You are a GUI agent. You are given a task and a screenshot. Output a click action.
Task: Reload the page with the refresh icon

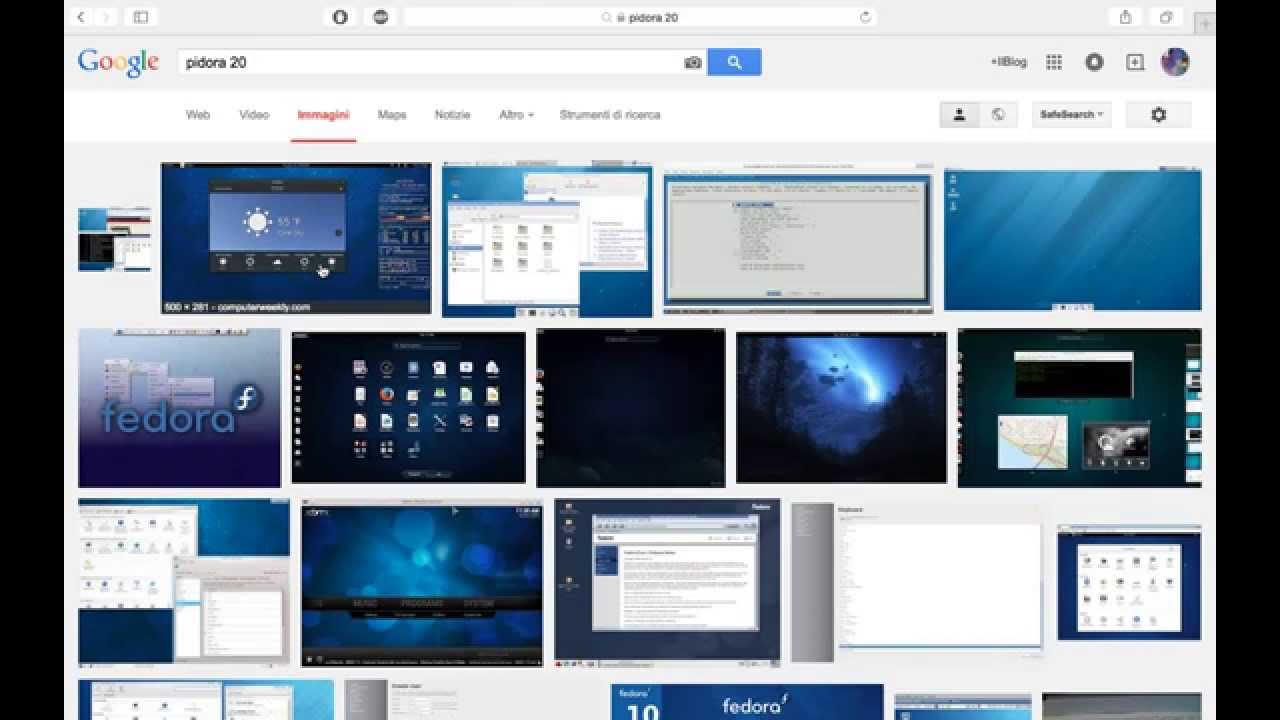point(865,17)
